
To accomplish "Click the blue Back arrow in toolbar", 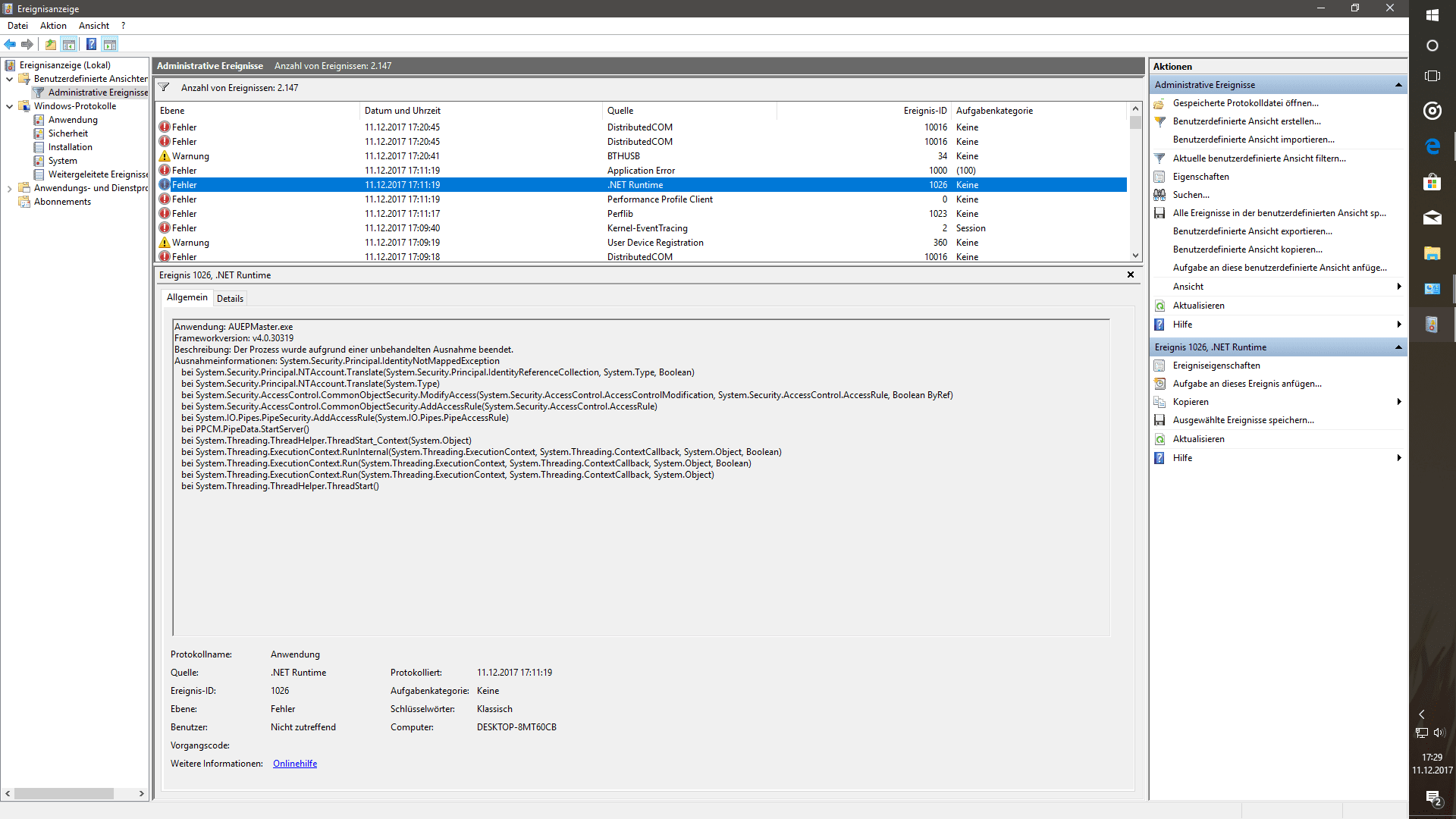I will pyautogui.click(x=10, y=44).
